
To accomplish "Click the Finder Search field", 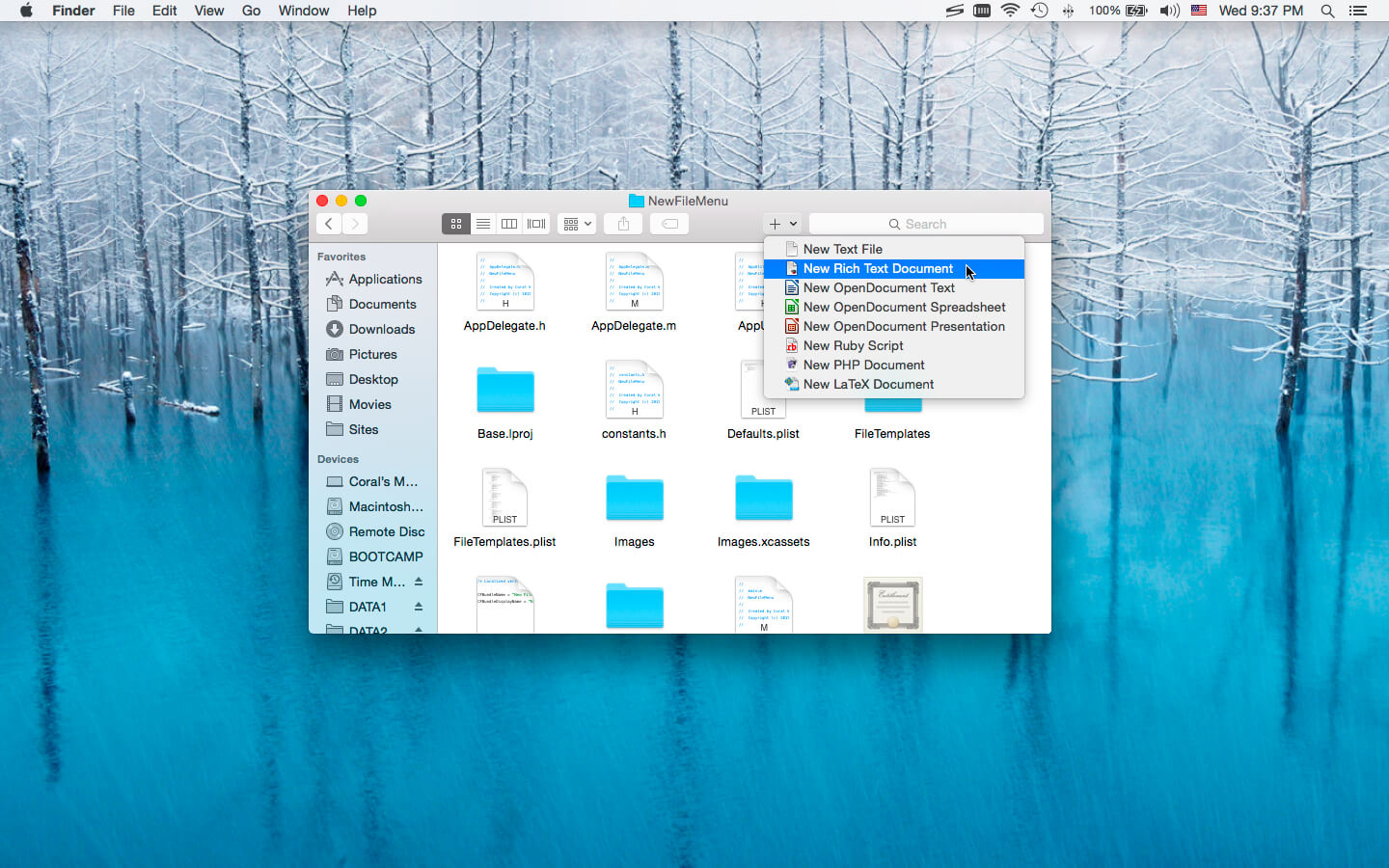I will tap(926, 224).
